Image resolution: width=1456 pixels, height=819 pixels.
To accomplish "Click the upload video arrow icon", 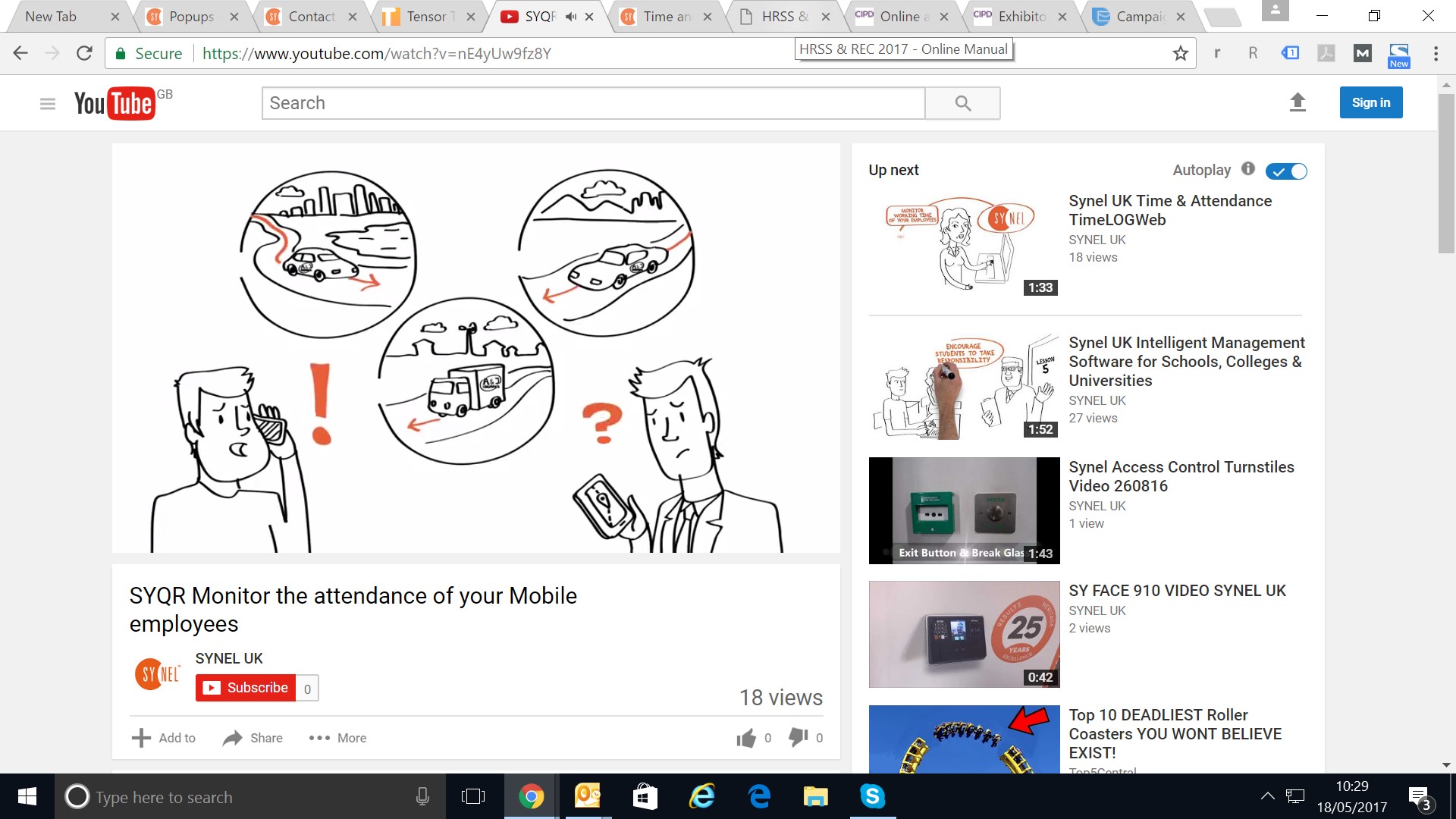I will tap(1298, 102).
